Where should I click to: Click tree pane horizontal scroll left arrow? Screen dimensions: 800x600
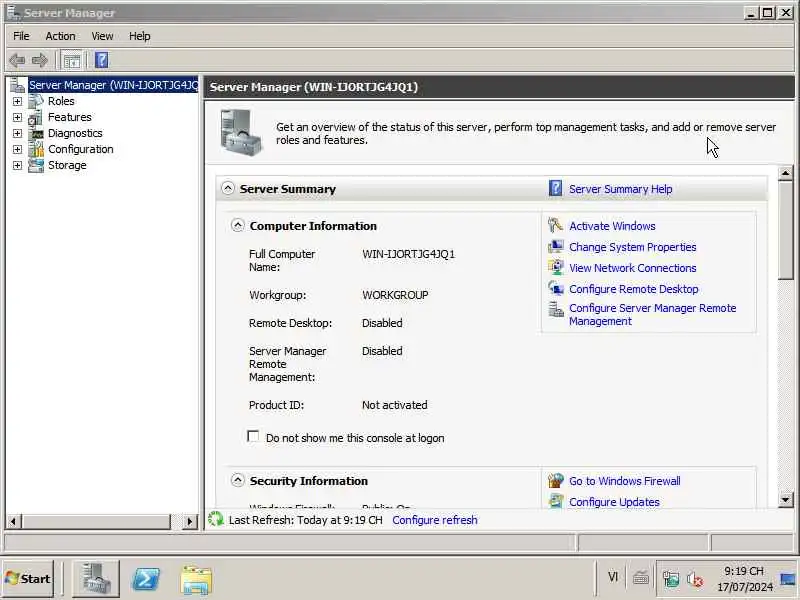tap(13, 521)
